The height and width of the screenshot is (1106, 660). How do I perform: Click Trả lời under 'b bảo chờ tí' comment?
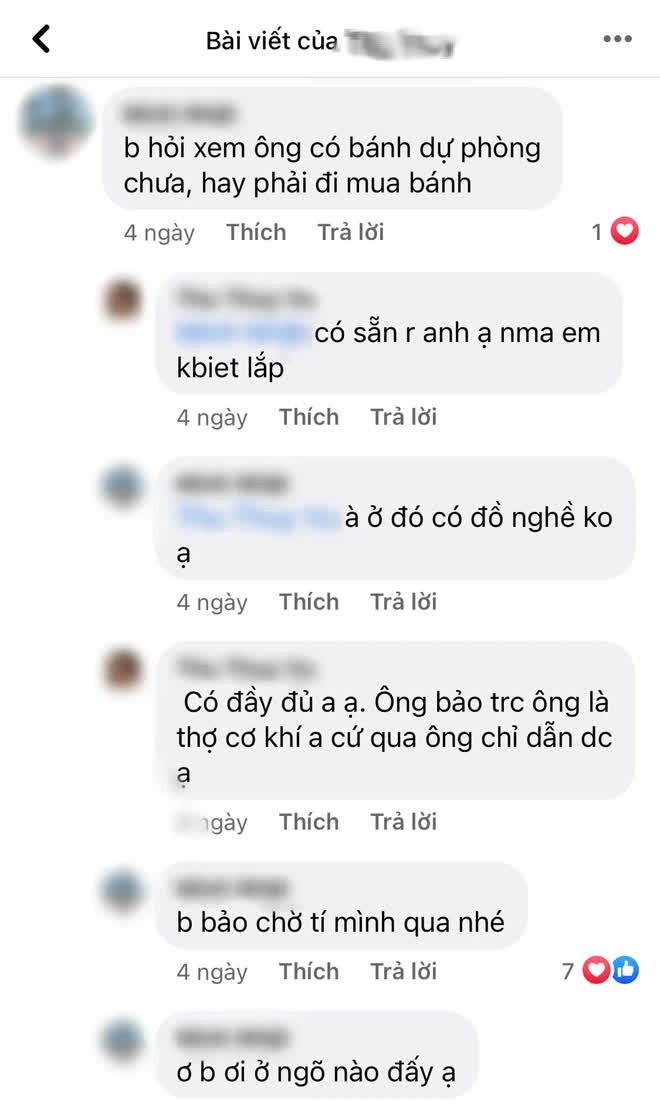point(403,971)
